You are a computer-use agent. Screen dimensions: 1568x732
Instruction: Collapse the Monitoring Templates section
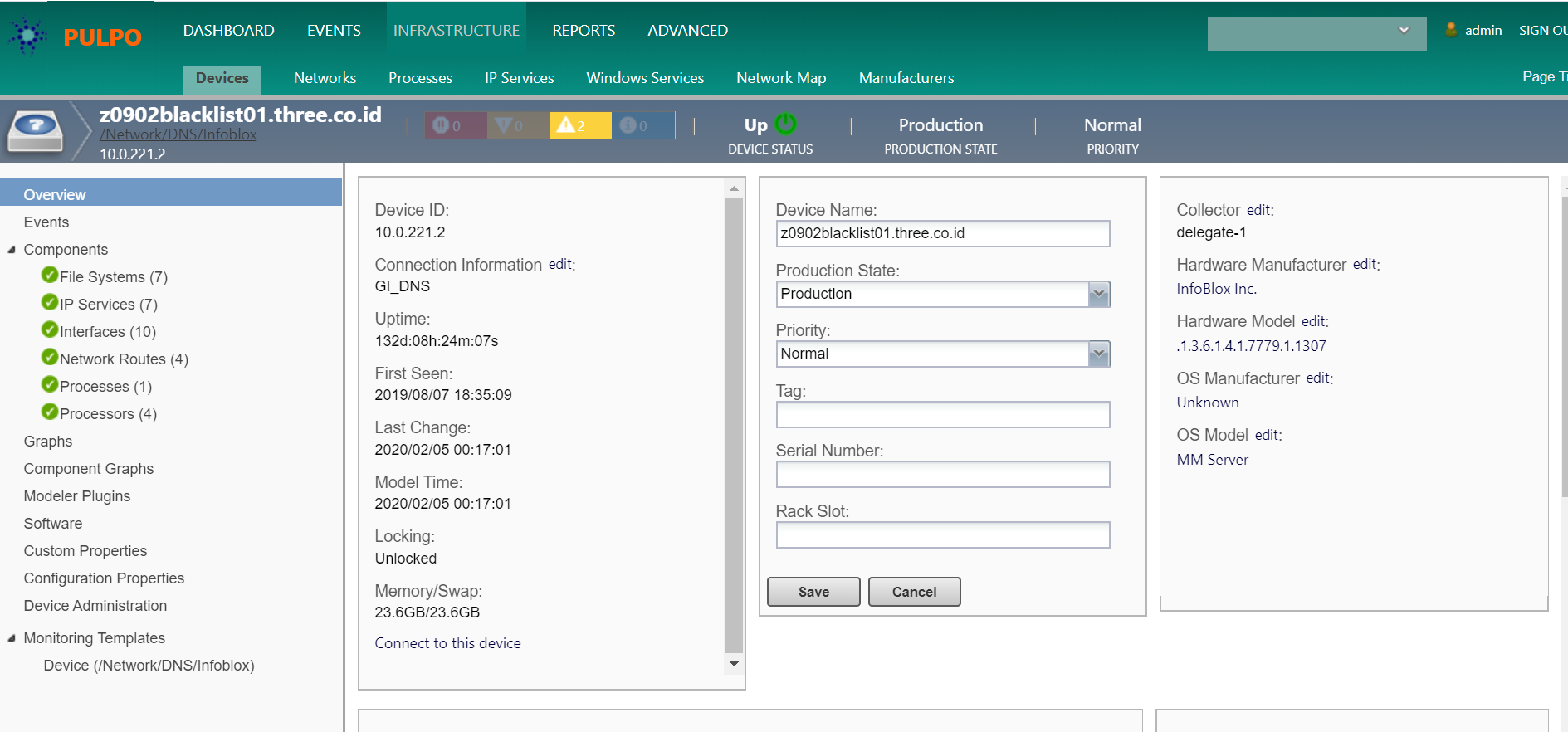coord(12,638)
